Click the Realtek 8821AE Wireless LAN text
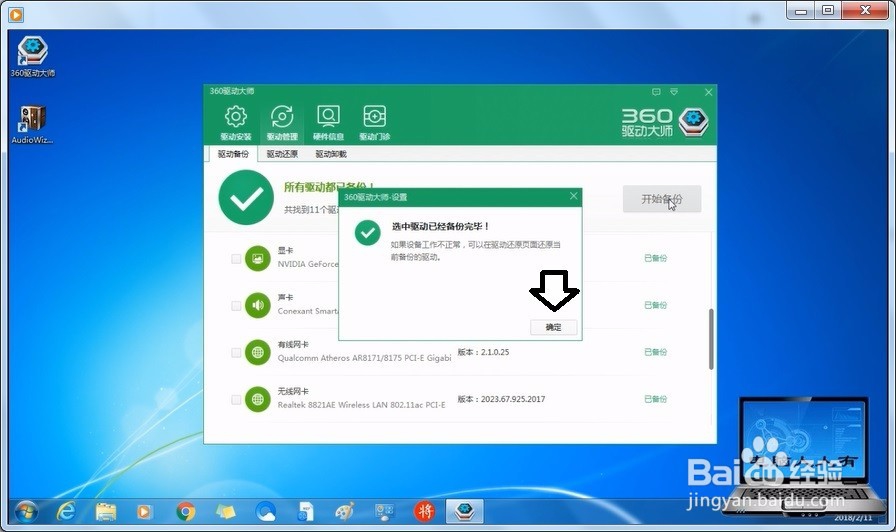The width and height of the screenshot is (896, 532). pos(361,405)
